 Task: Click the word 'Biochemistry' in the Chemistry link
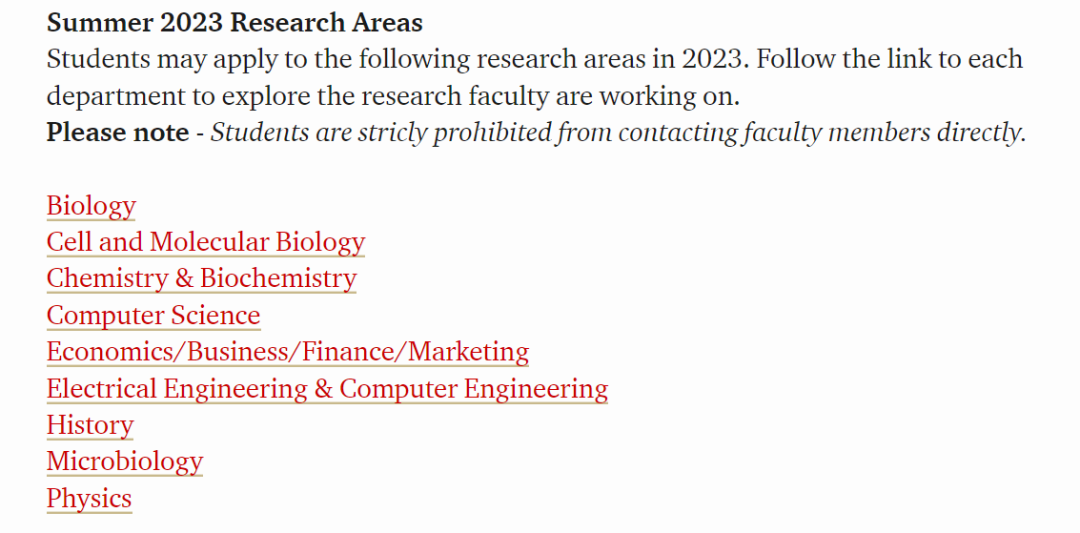click(x=278, y=279)
